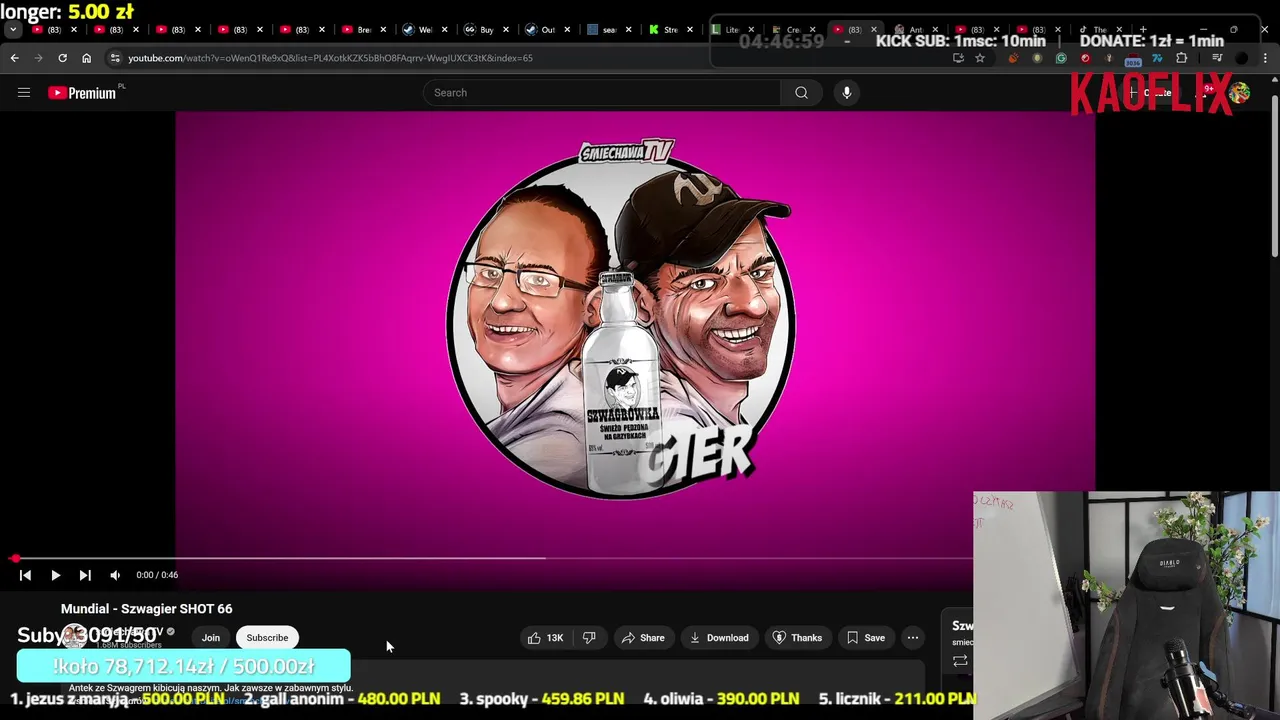Open the YouTube account avatar menu

(x=1240, y=93)
